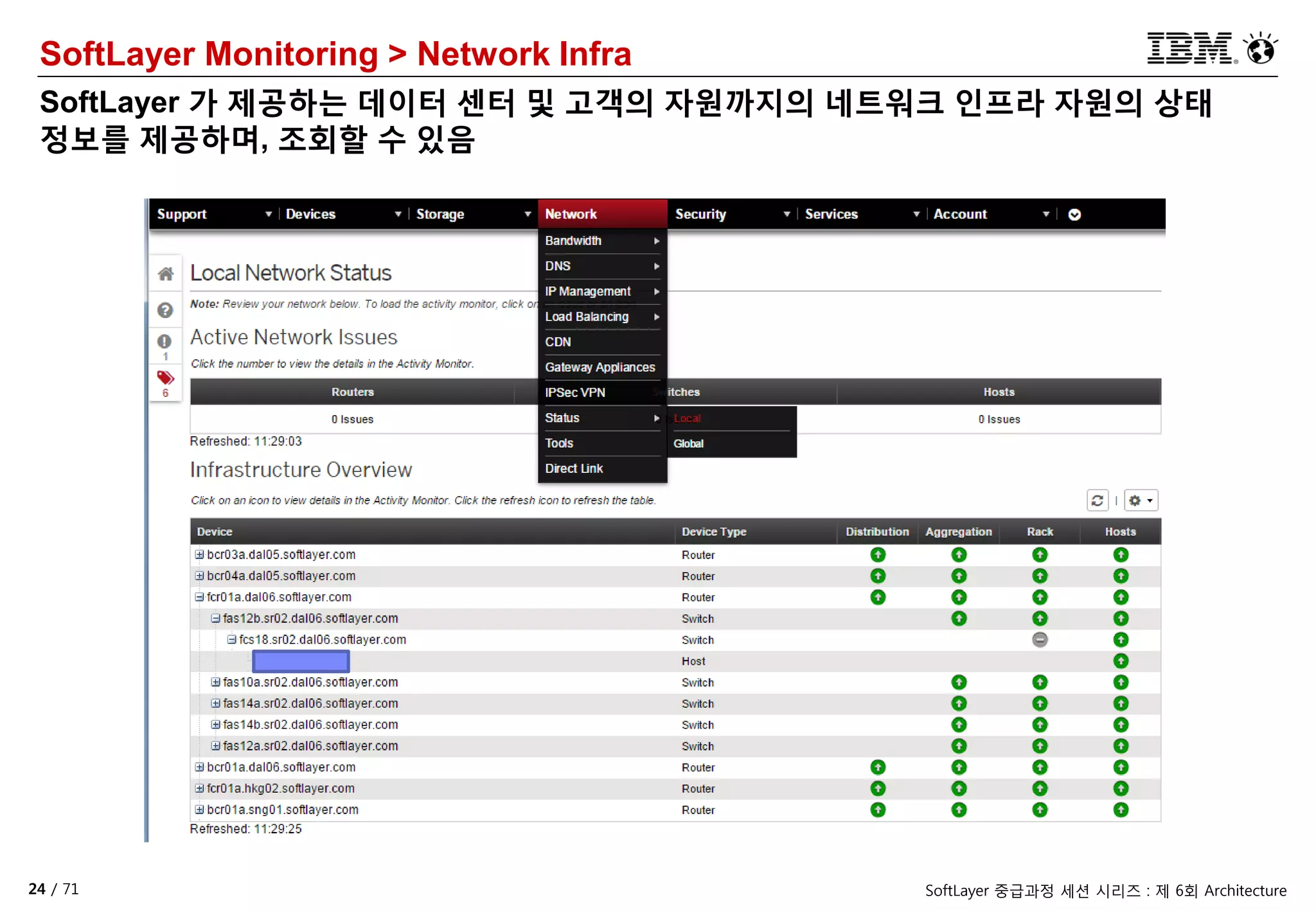
Task: Select Bandwidth in Network menu
Action: point(602,241)
